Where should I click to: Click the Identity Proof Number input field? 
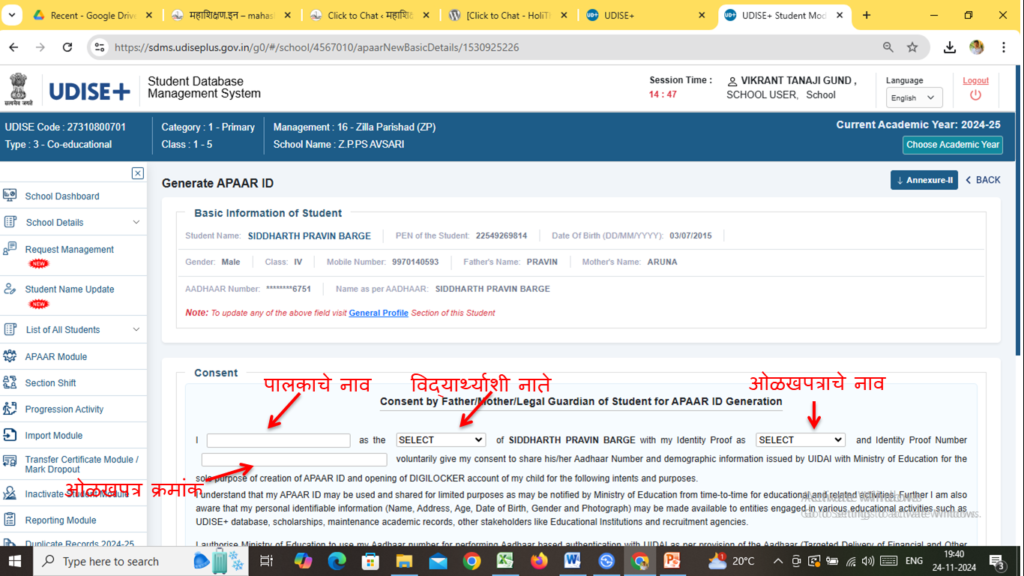click(x=294, y=459)
